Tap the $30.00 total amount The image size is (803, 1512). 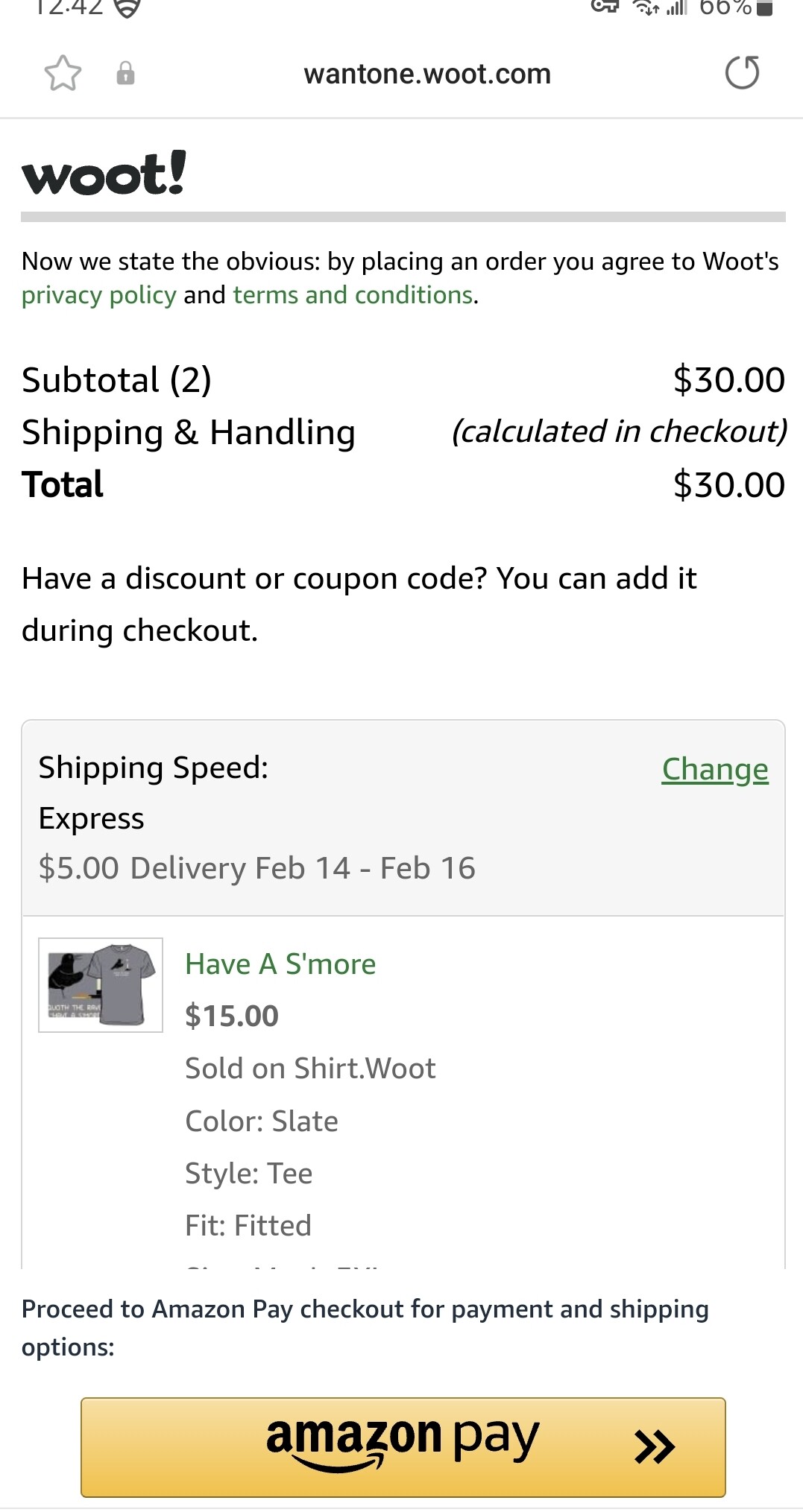(728, 485)
